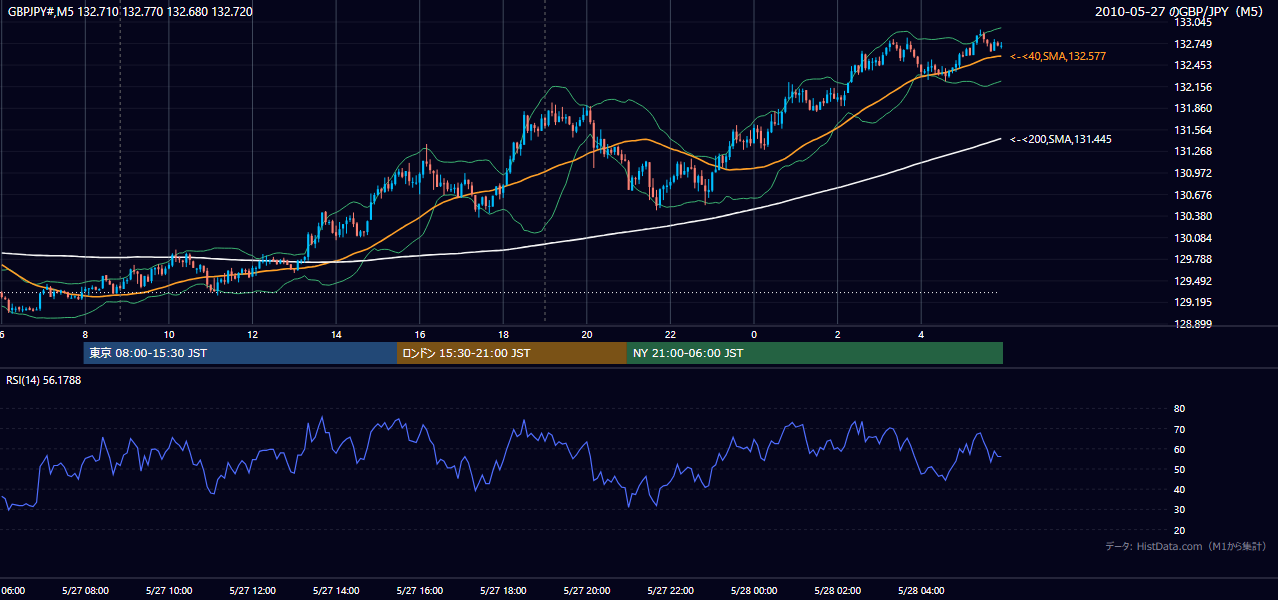Select the 40 SMA label 132.577
1278x600 pixels.
point(1060,57)
